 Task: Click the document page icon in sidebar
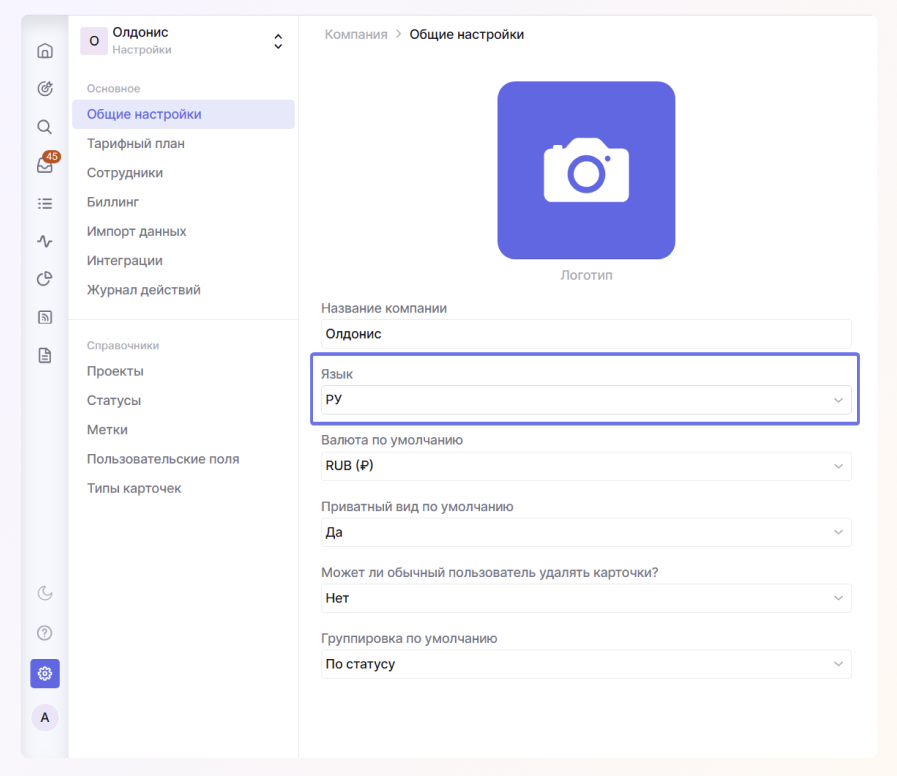45,355
